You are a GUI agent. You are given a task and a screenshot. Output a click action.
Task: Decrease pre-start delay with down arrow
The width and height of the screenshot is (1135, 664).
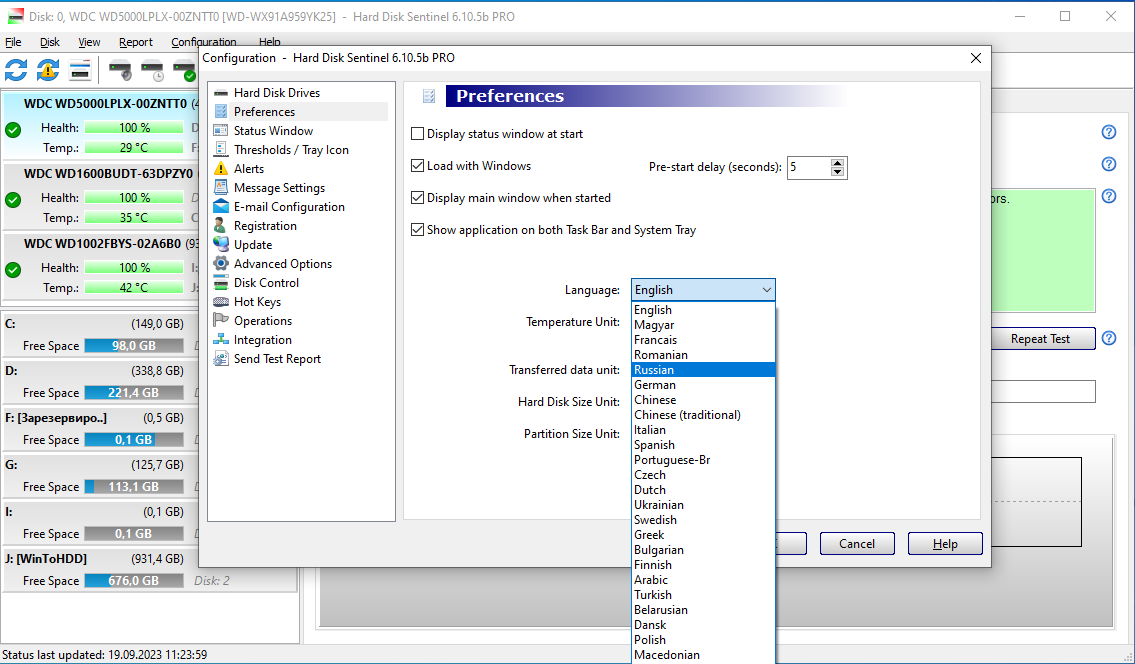(837, 172)
